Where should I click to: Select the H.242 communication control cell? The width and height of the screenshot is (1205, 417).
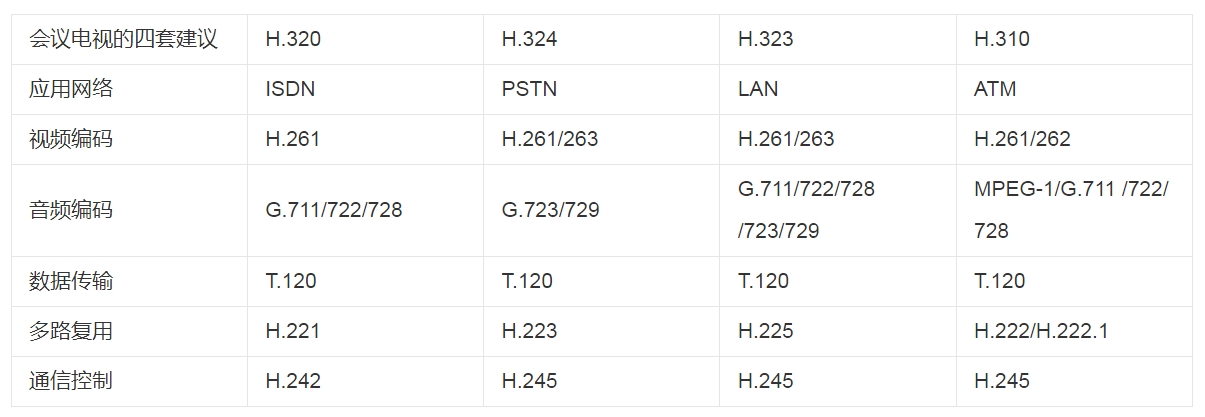click(293, 381)
